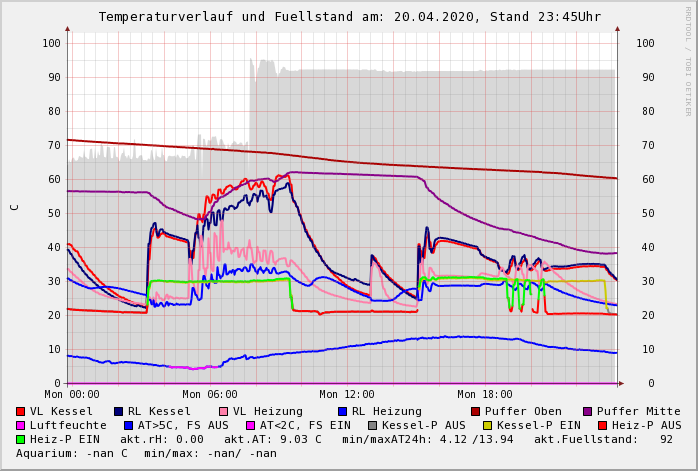The width and height of the screenshot is (698, 471).
Task: Click the Mon 18:00 time axis label
Action: click(485, 395)
